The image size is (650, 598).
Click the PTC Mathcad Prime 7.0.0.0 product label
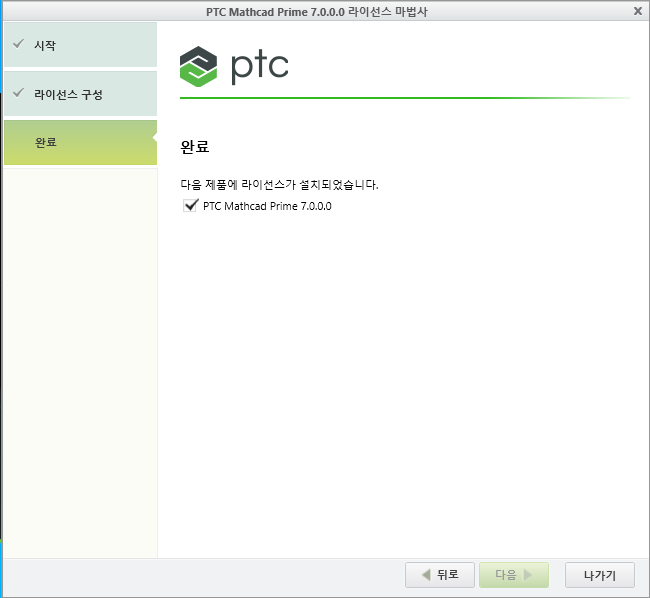[267, 206]
